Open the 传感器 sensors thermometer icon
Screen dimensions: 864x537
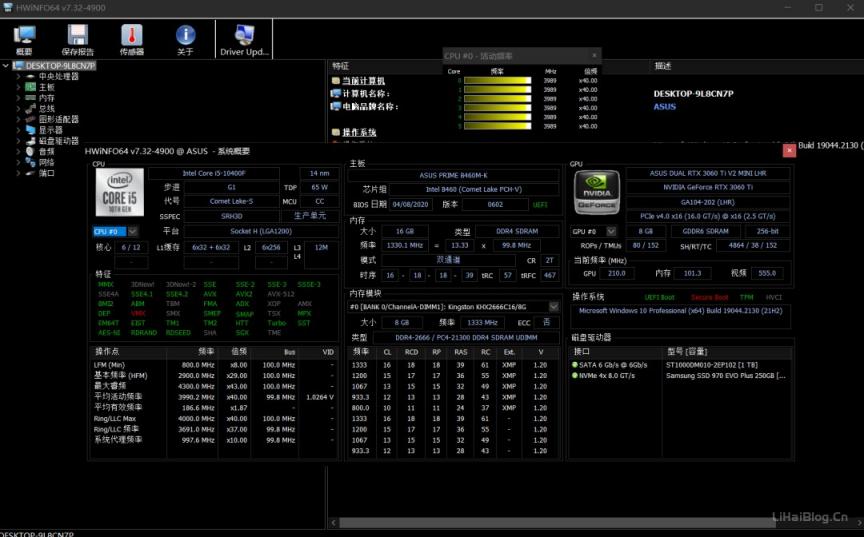pos(132,39)
